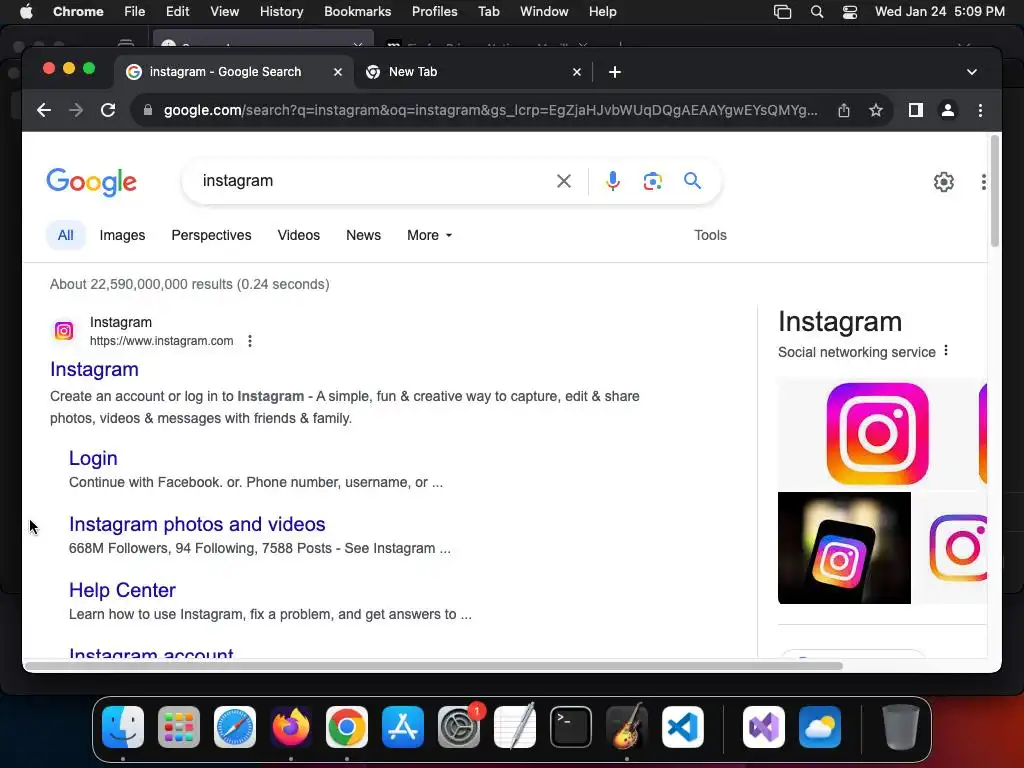Go back to previous page in Chrome
Screen dimensions: 1024x768
(x=44, y=110)
